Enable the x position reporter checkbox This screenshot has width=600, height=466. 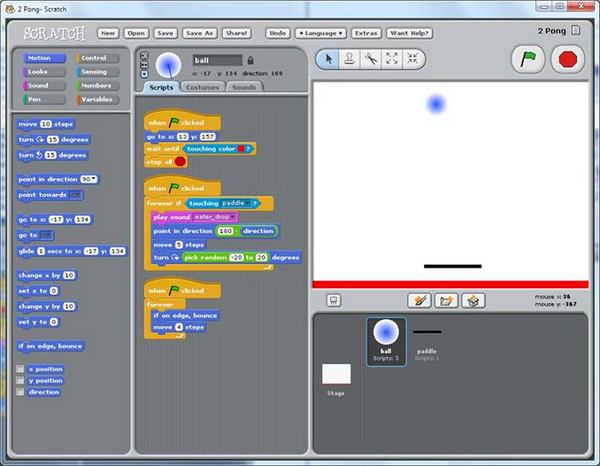[20, 369]
